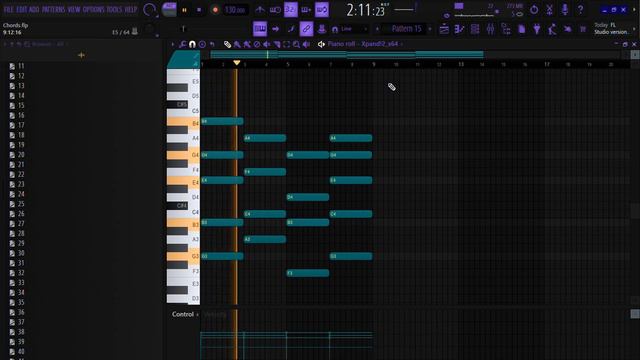Select the Paint brush tool in piano roll

point(237,44)
